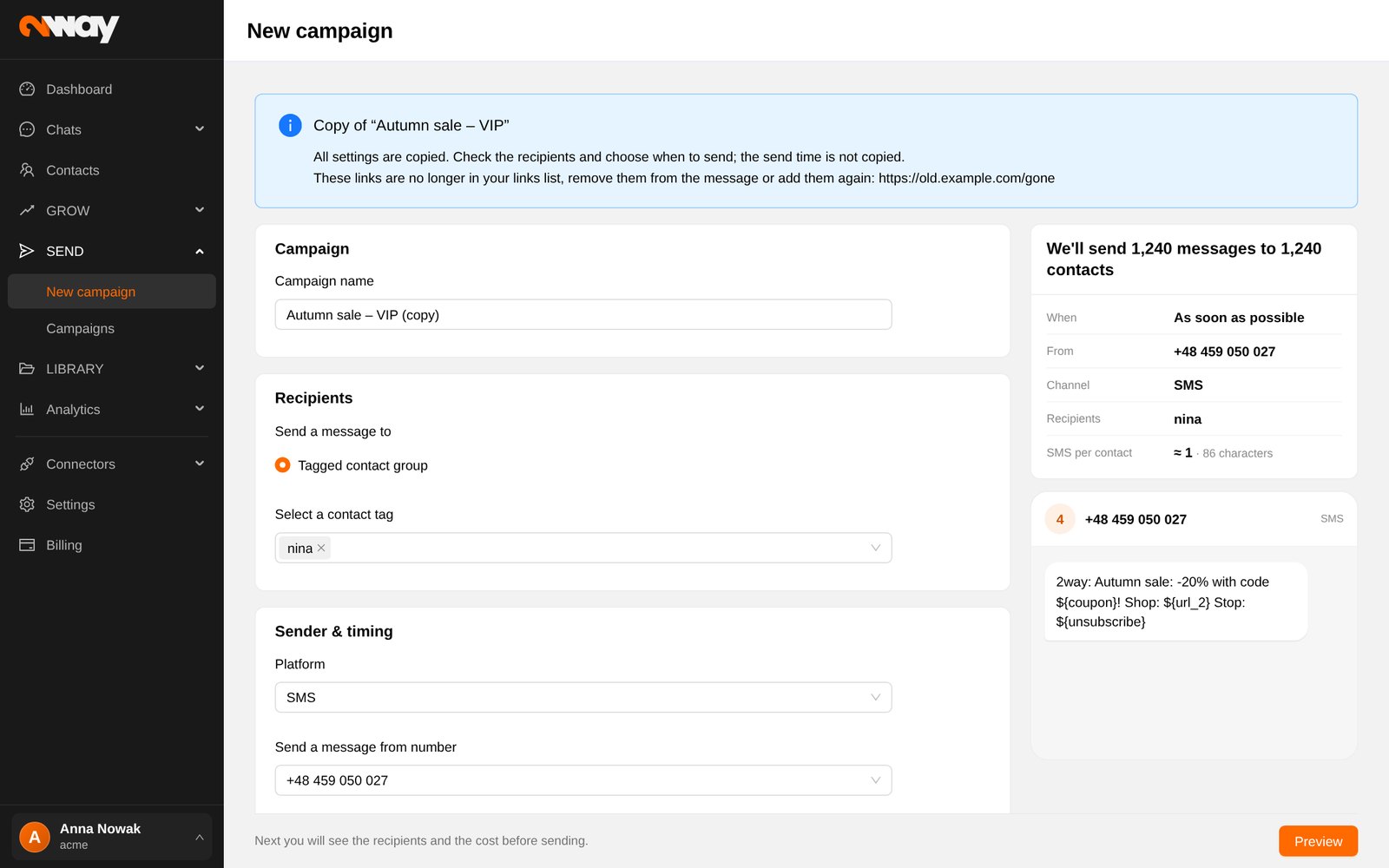The height and width of the screenshot is (868, 1389).
Task: Expand the GROW section chevron
Action: (200, 210)
